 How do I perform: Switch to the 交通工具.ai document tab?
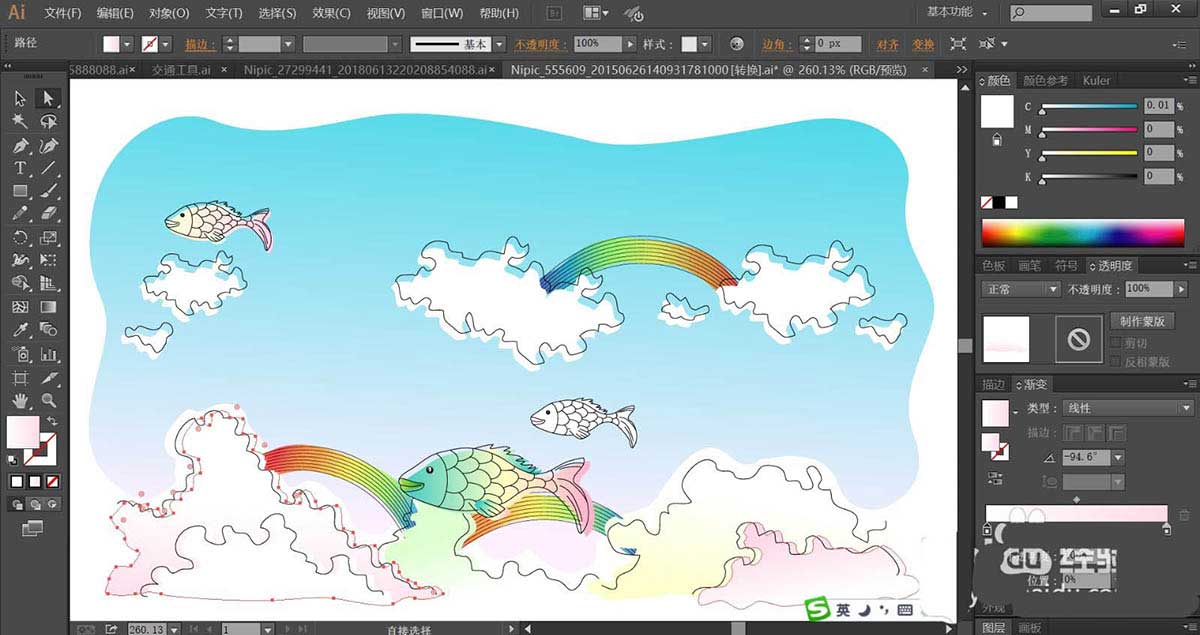coord(181,70)
